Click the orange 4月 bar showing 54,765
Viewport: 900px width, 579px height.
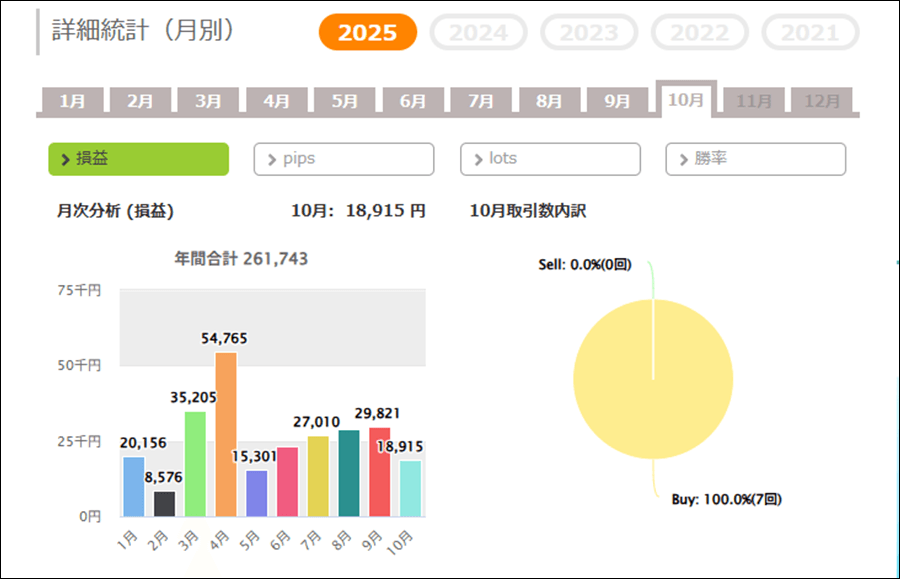[226, 435]
